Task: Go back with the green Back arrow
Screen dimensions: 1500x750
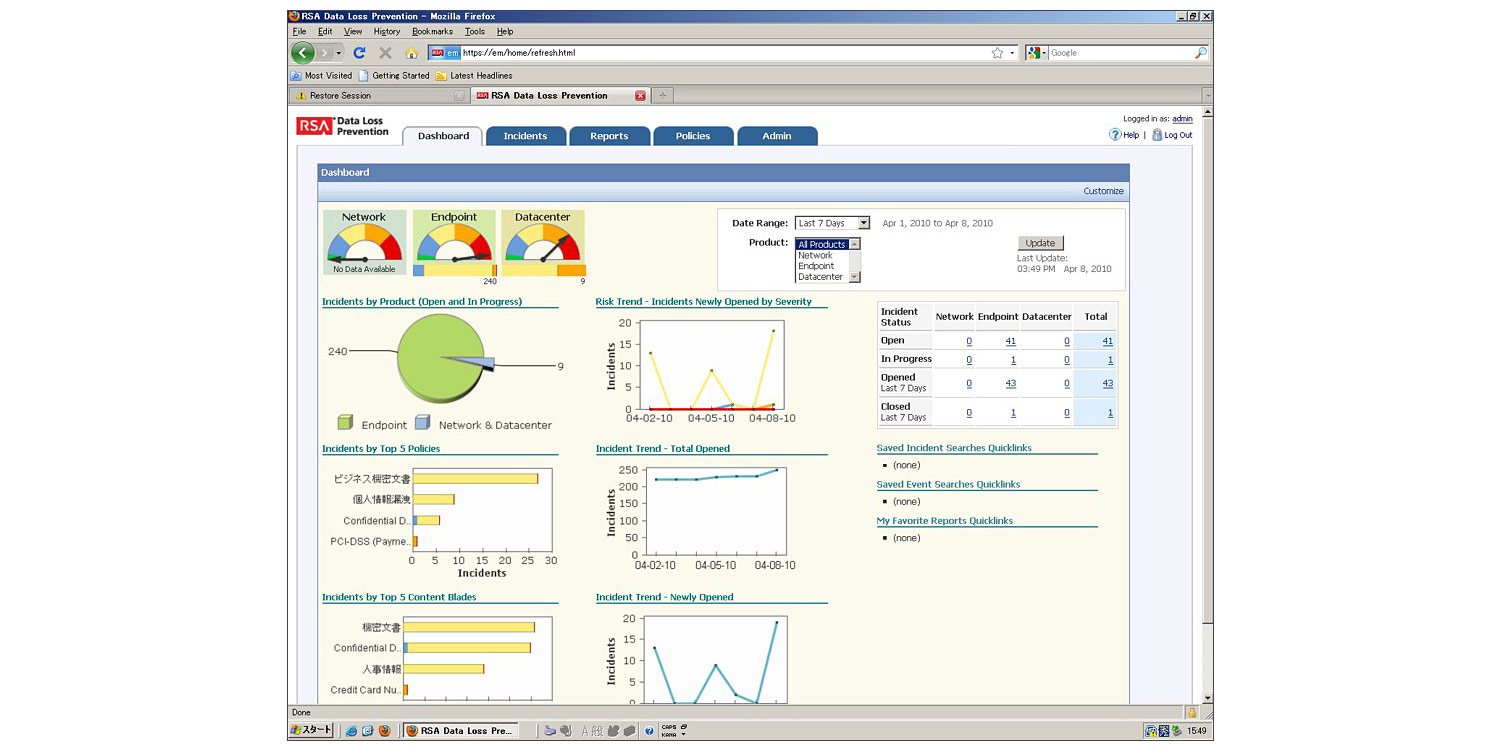Action: click(x=302, y=53)
